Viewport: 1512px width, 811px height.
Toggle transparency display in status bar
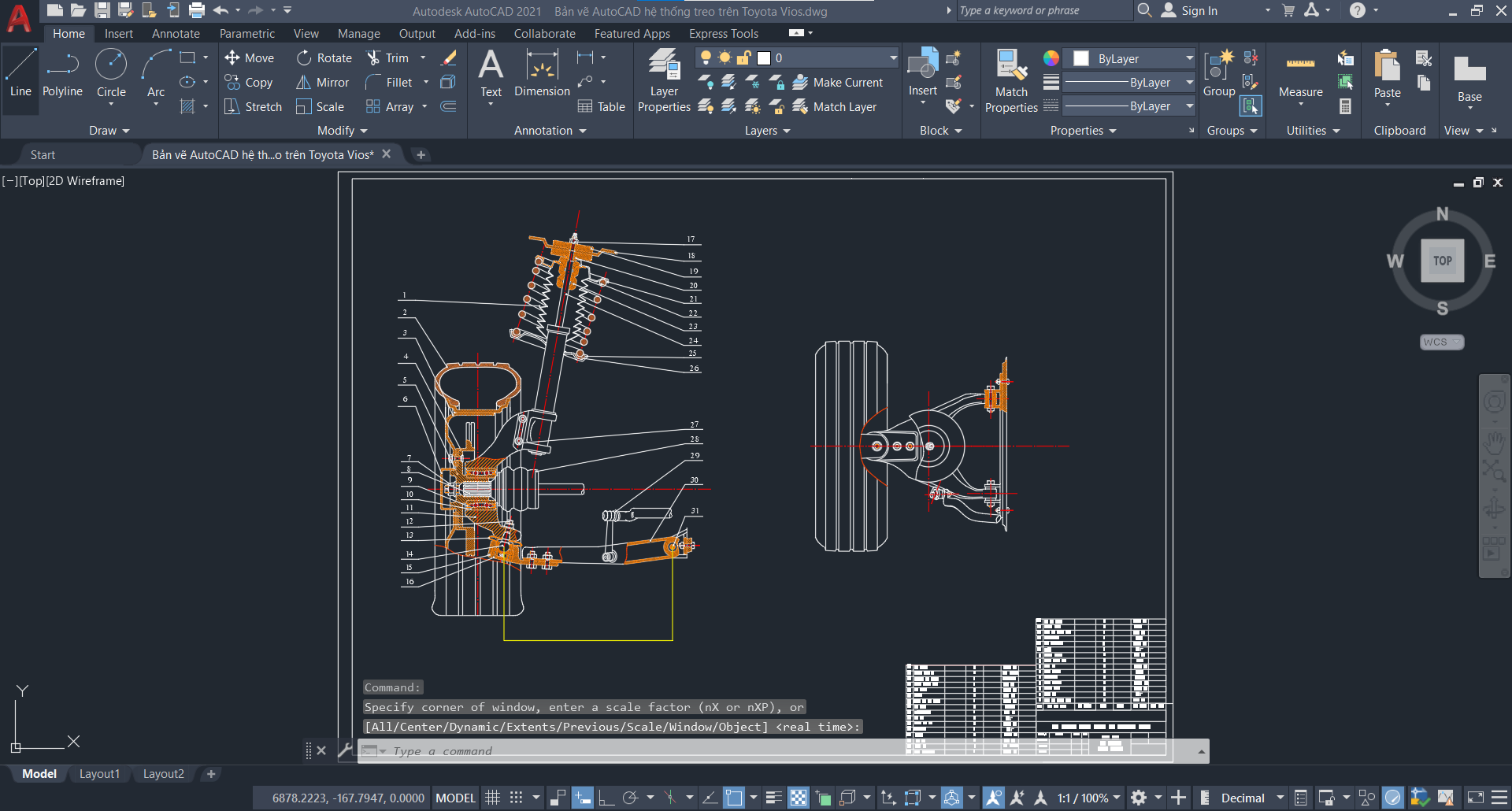tap(799, 798)
